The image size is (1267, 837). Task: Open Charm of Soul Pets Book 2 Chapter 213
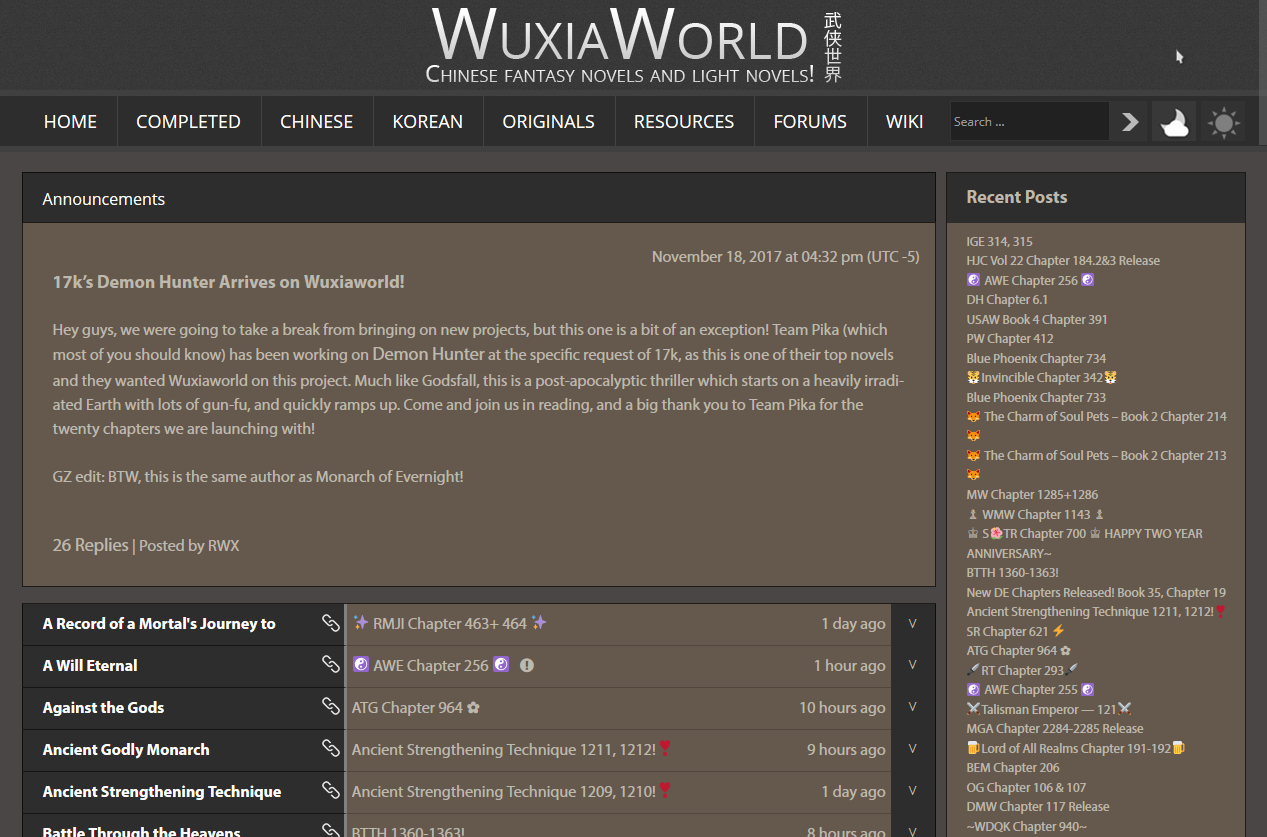click(1096, 455)
